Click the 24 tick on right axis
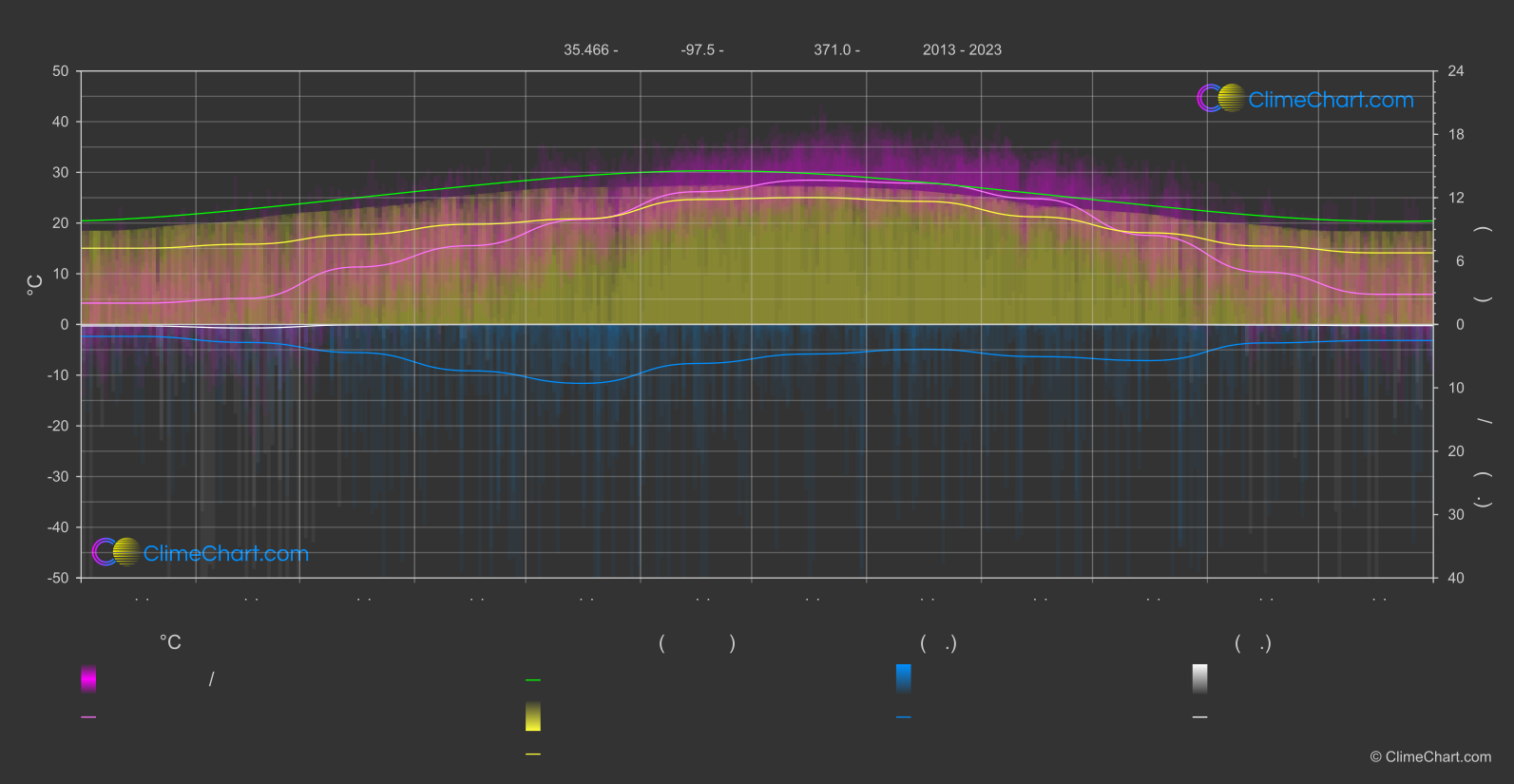Viewport: 1514px width, 784px height. 1456,71
